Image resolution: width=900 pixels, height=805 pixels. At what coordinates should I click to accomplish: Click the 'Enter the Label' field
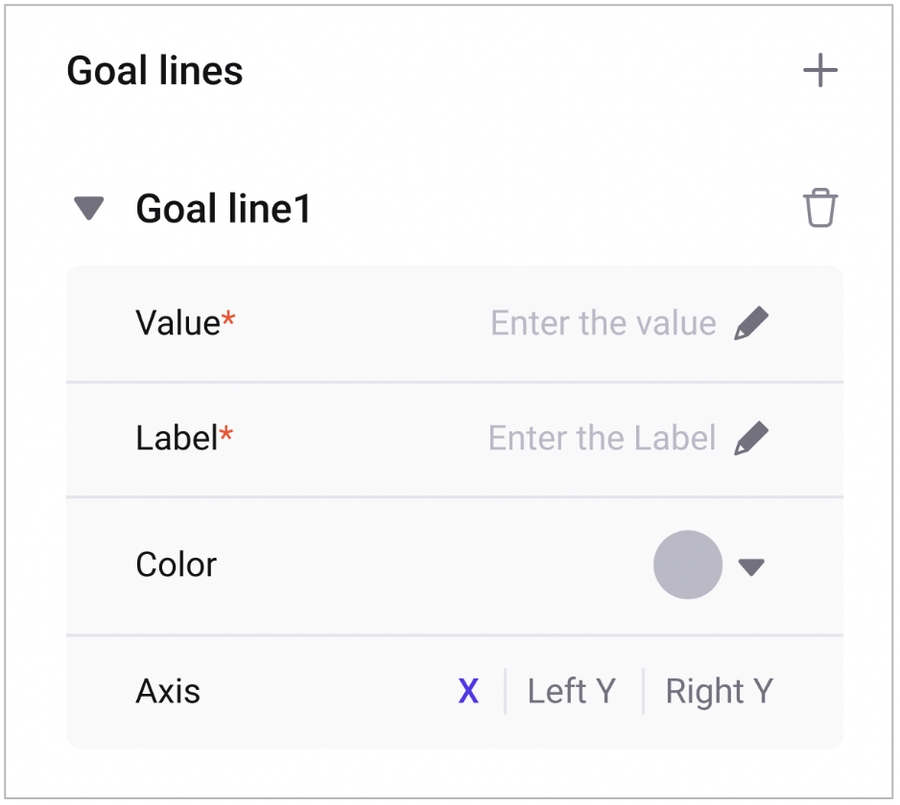click(x=602, y=438)
